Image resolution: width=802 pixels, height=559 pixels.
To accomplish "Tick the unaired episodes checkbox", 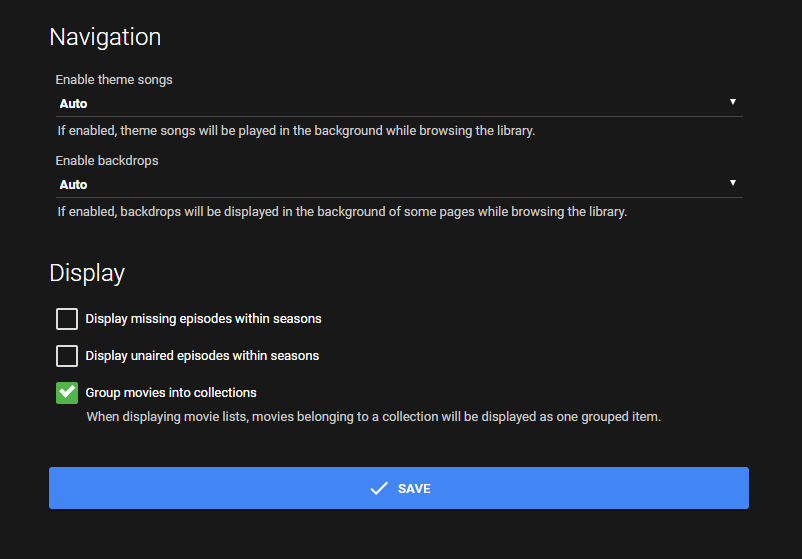I will pyautogui.click(x=67, y=356).
